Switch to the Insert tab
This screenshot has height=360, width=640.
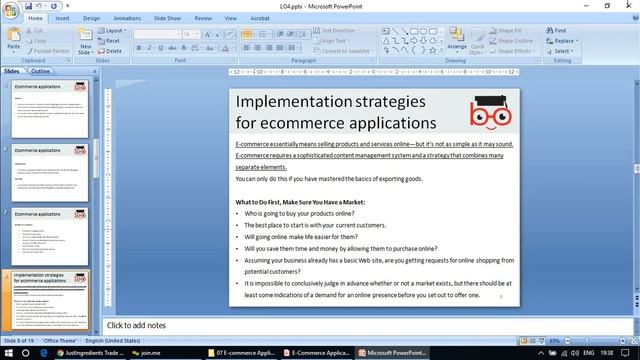pyautogui.click(x=62, y=18)
